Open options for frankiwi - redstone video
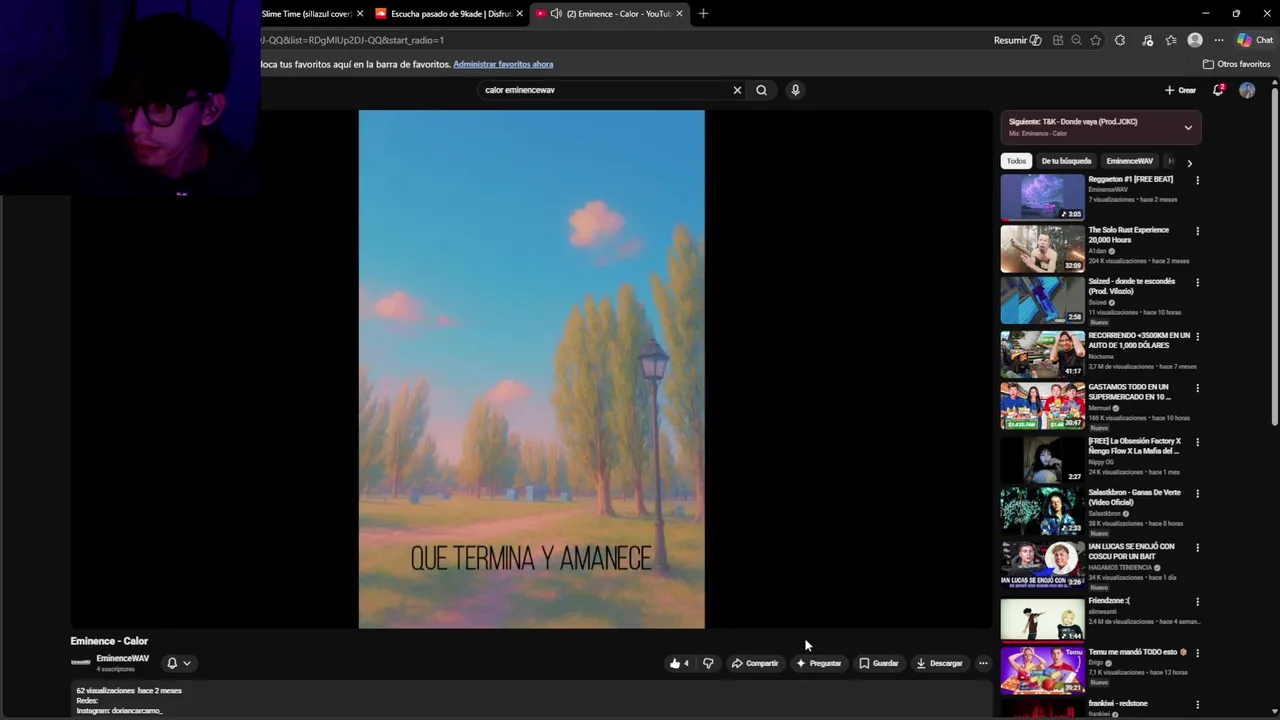This screenshot has width=1280, height=720. pyautogui.click(x=1197, y=705)
